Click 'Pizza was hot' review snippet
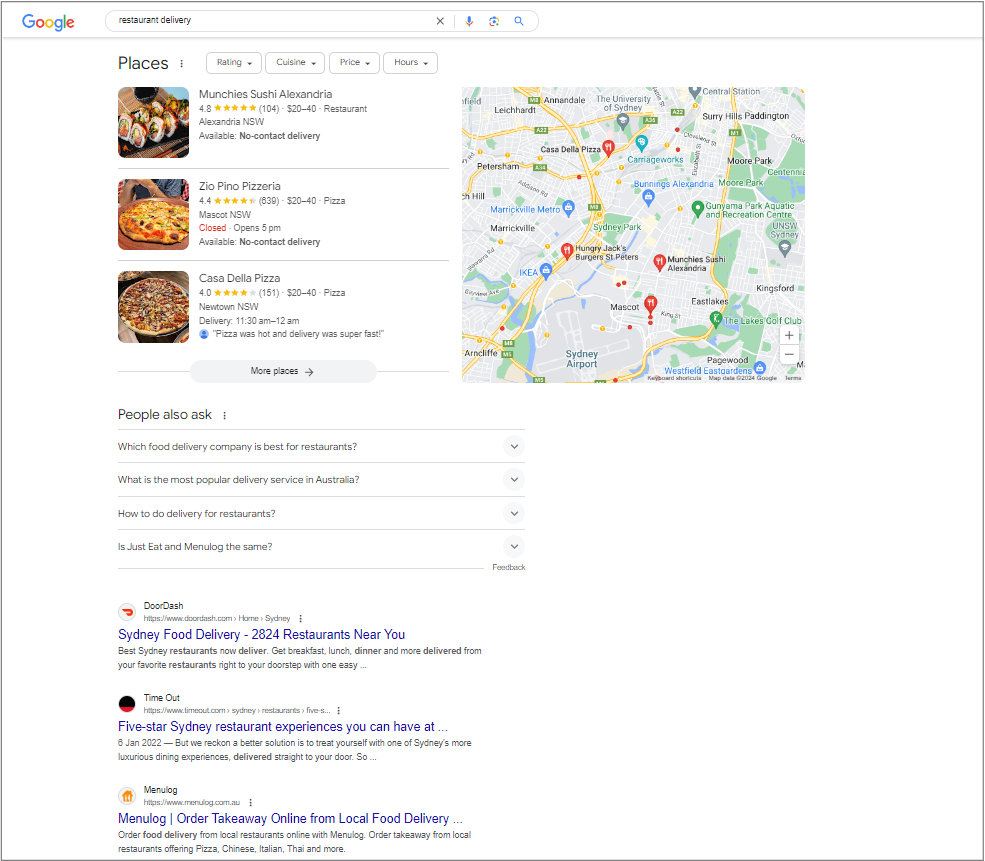This screenshot has width=985, height=861. tap(298, 334)
